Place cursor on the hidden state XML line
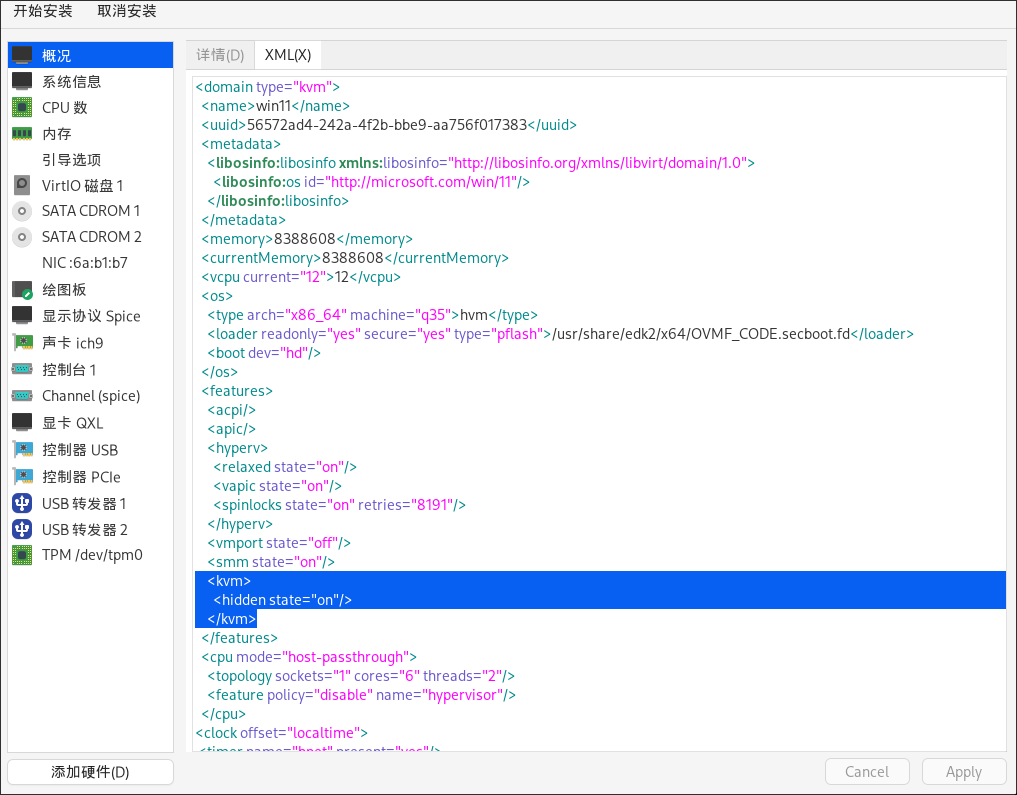 [x=283, y=600]
